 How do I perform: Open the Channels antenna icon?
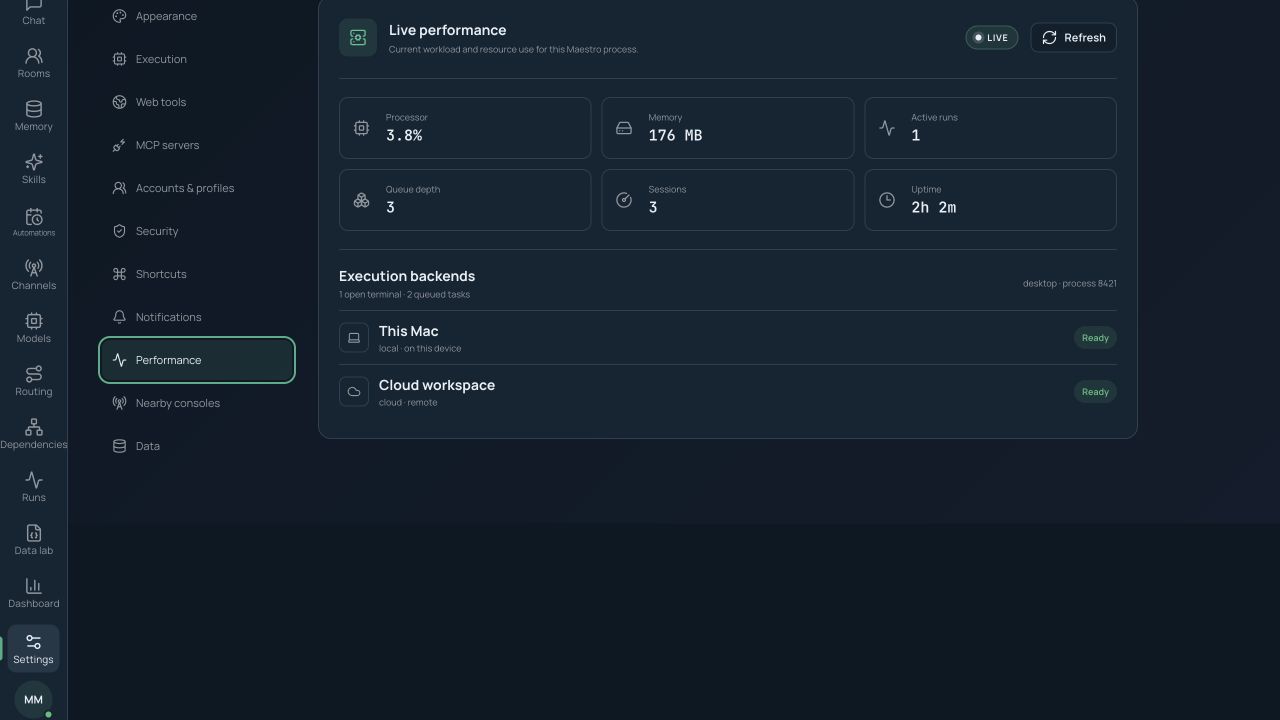coord(33,268)
